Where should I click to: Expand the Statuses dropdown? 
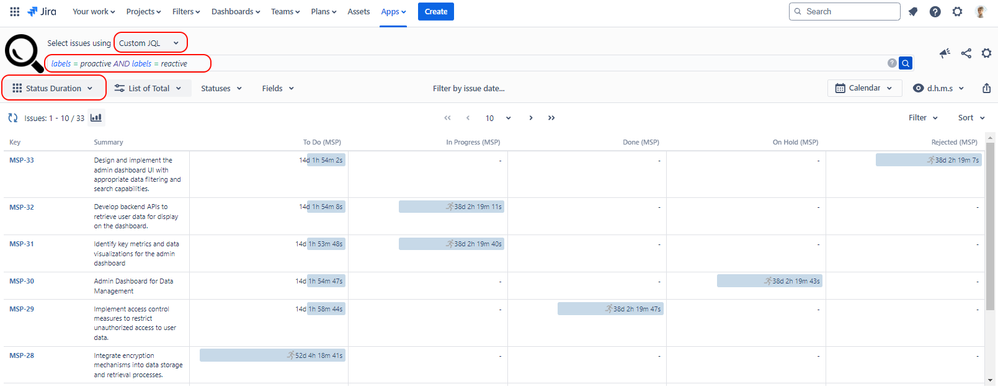[x=221, y=88]
